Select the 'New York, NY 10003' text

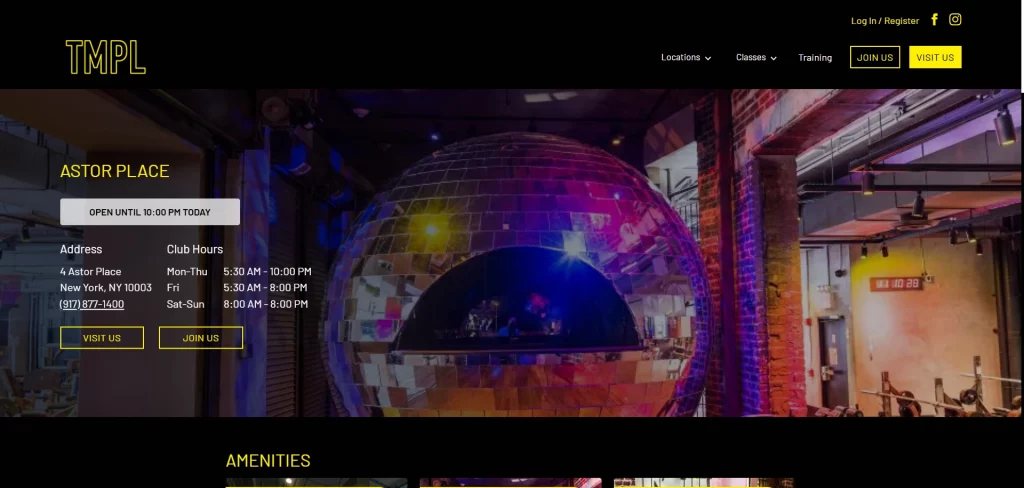point(106,287)
